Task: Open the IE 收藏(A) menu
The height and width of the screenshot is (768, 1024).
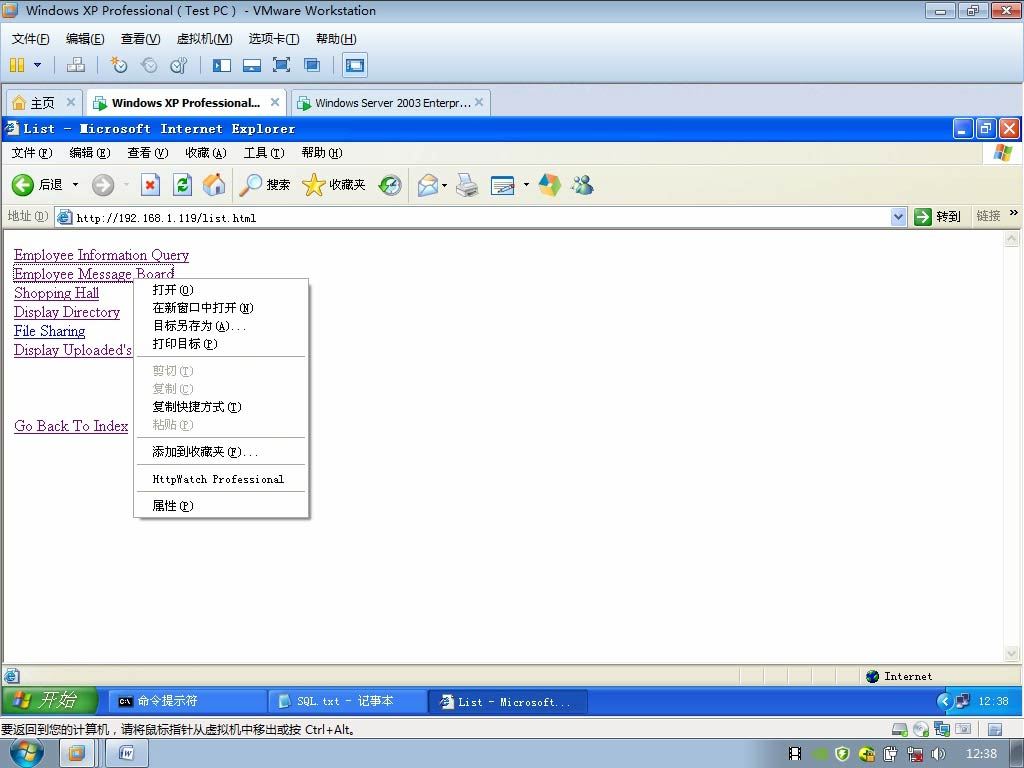Action: point(206,153)
